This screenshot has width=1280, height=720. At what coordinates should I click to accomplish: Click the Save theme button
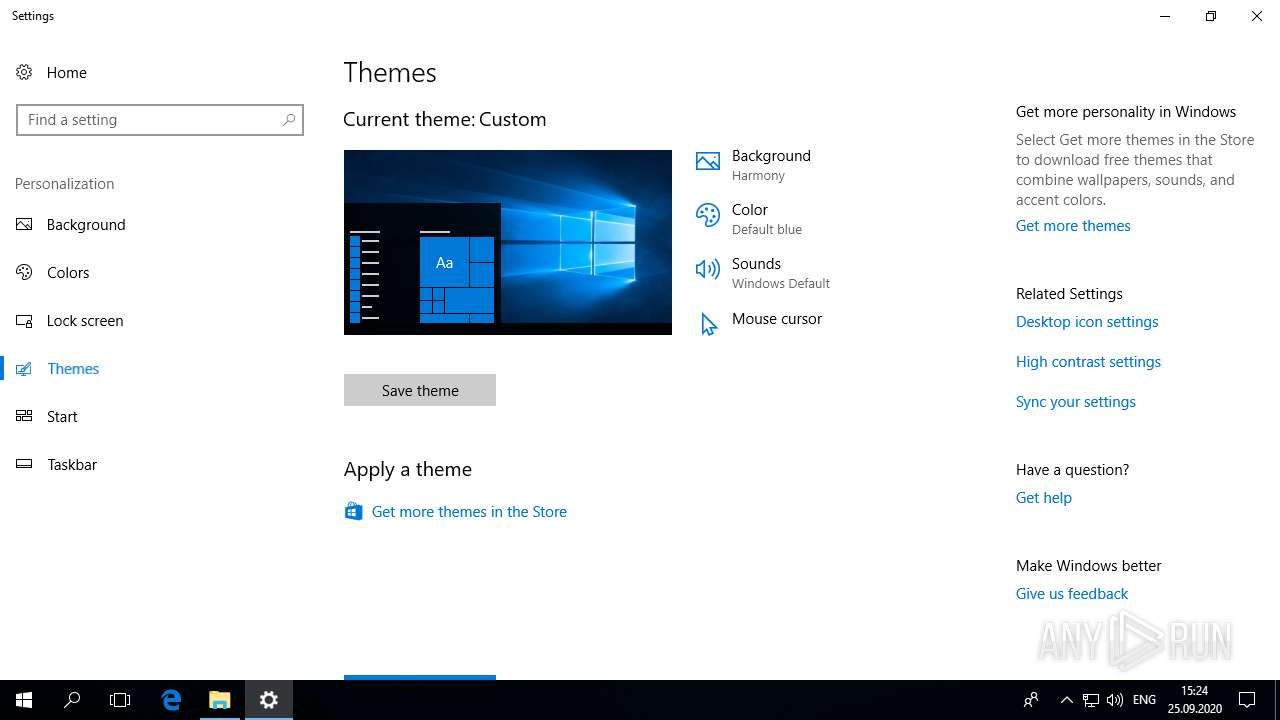(x=420, y=390)
